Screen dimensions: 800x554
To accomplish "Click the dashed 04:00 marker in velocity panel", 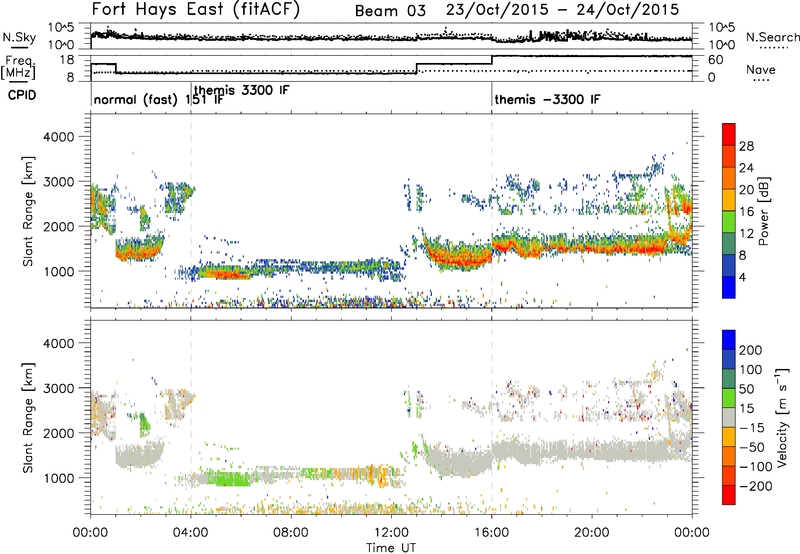I will click(191, 417).
